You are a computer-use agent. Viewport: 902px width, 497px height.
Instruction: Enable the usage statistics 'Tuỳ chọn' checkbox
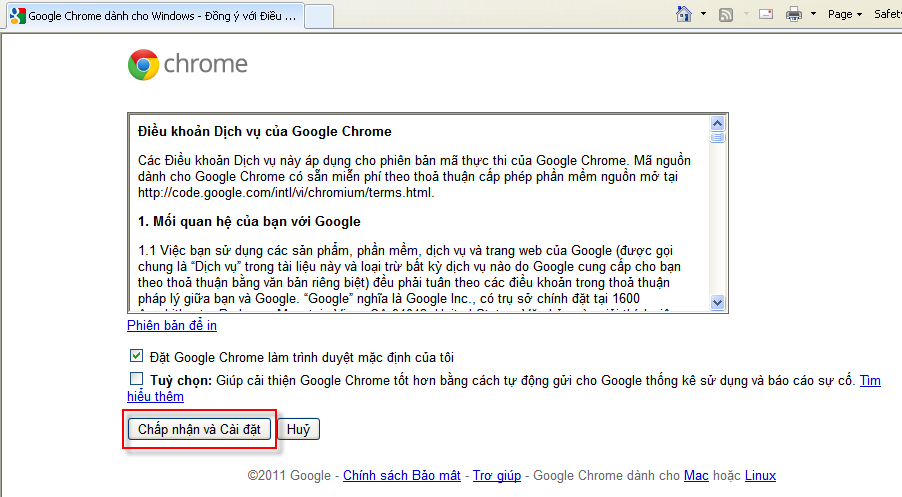(136, 379)
